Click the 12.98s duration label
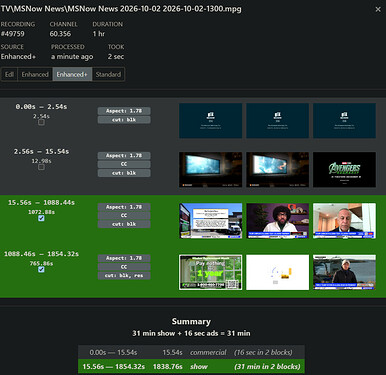Viewport: 386px width, 375px height. (41, 161)
